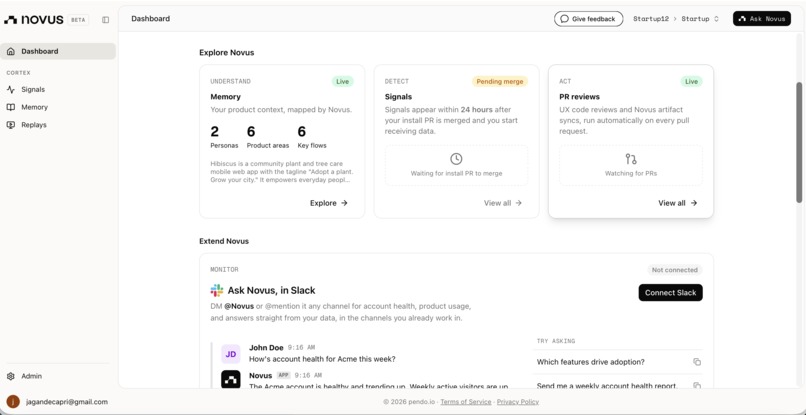Click the clock icon in Signals card

[456, 159]
